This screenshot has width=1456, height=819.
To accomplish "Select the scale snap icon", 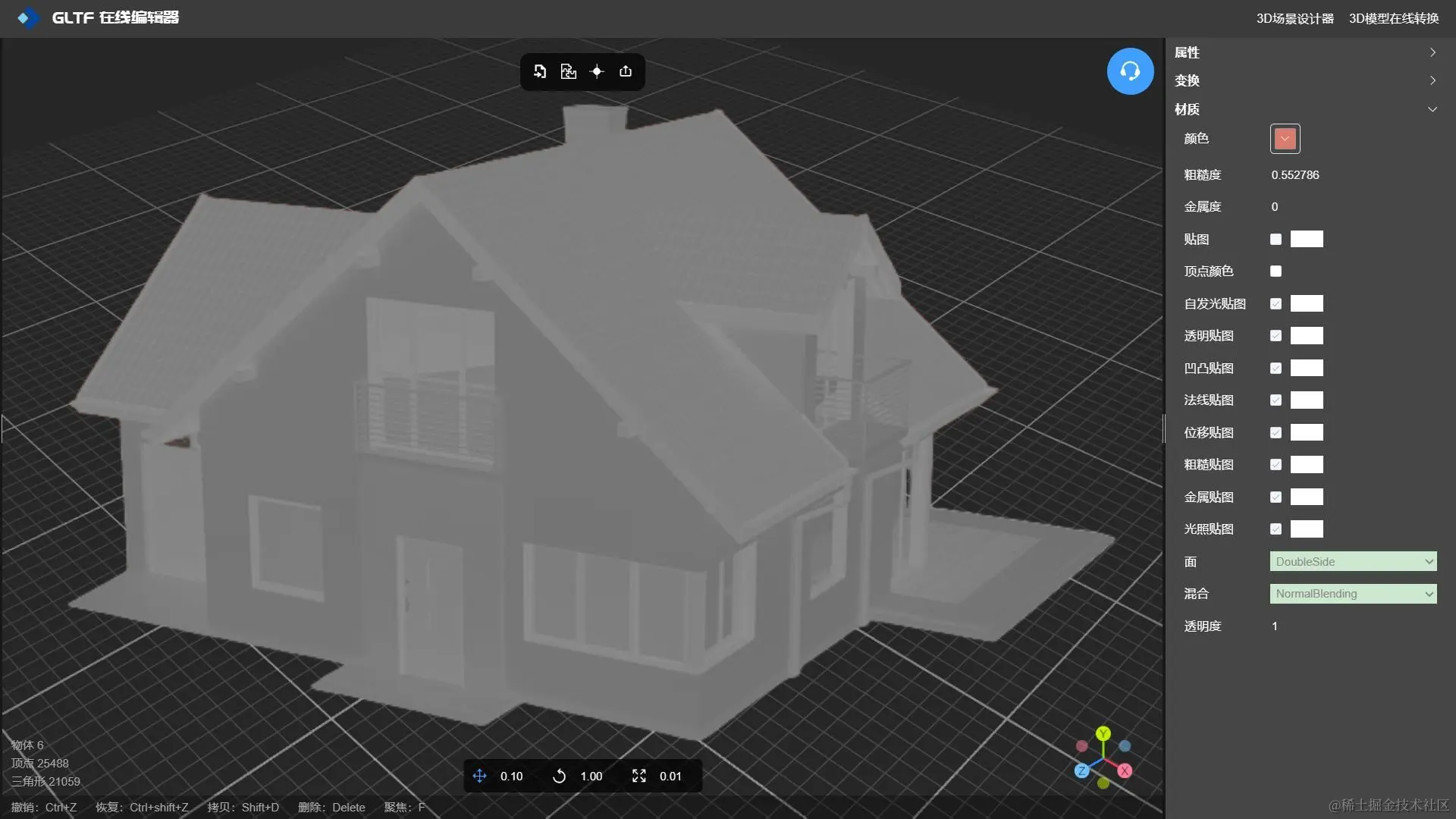I will 639,776.
